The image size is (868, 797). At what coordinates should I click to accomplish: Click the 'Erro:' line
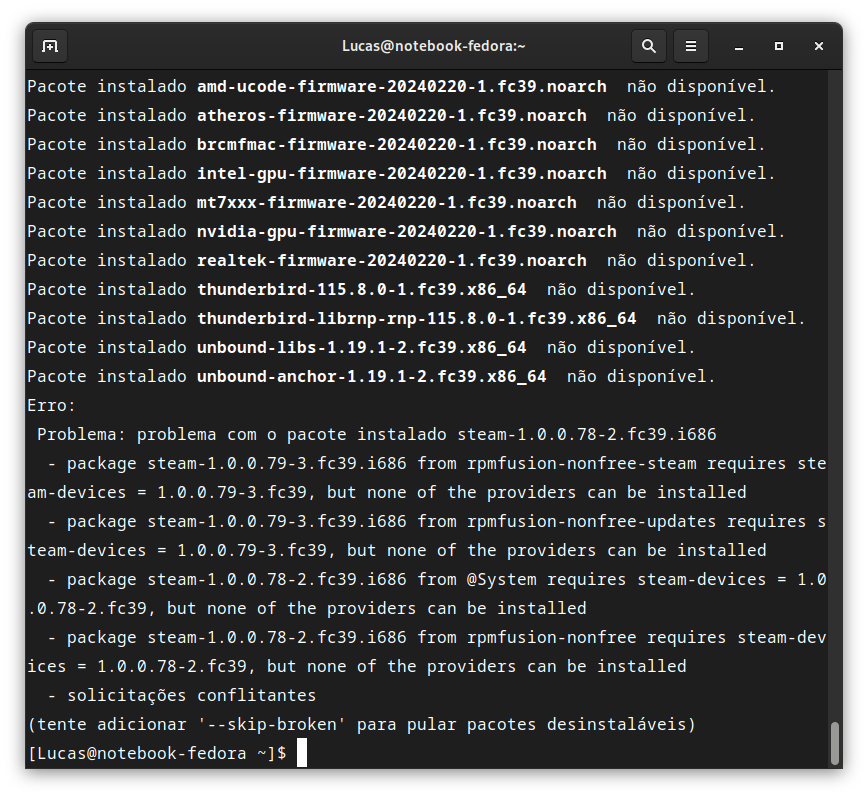tap(51, 406)
